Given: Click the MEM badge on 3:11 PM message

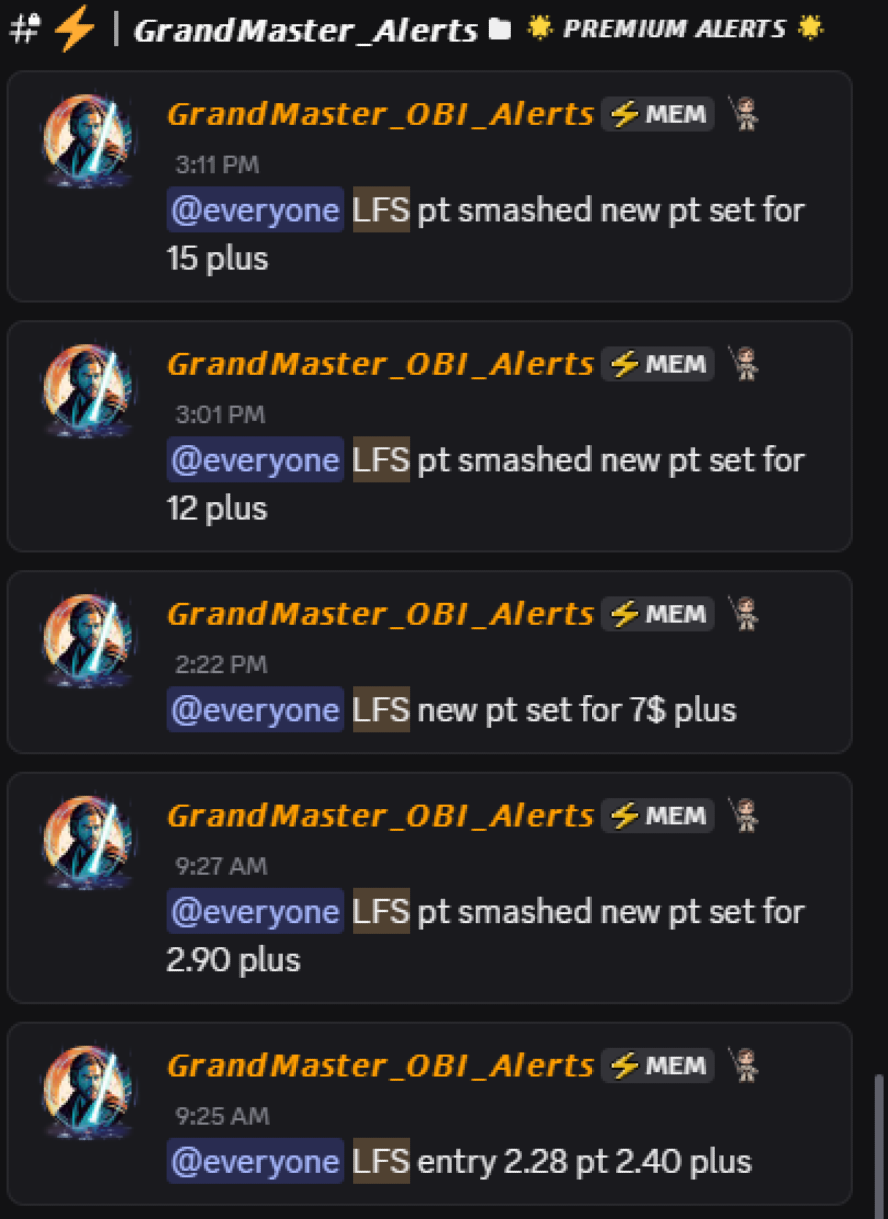Looking at the screenshot, I should coord(658,114).
